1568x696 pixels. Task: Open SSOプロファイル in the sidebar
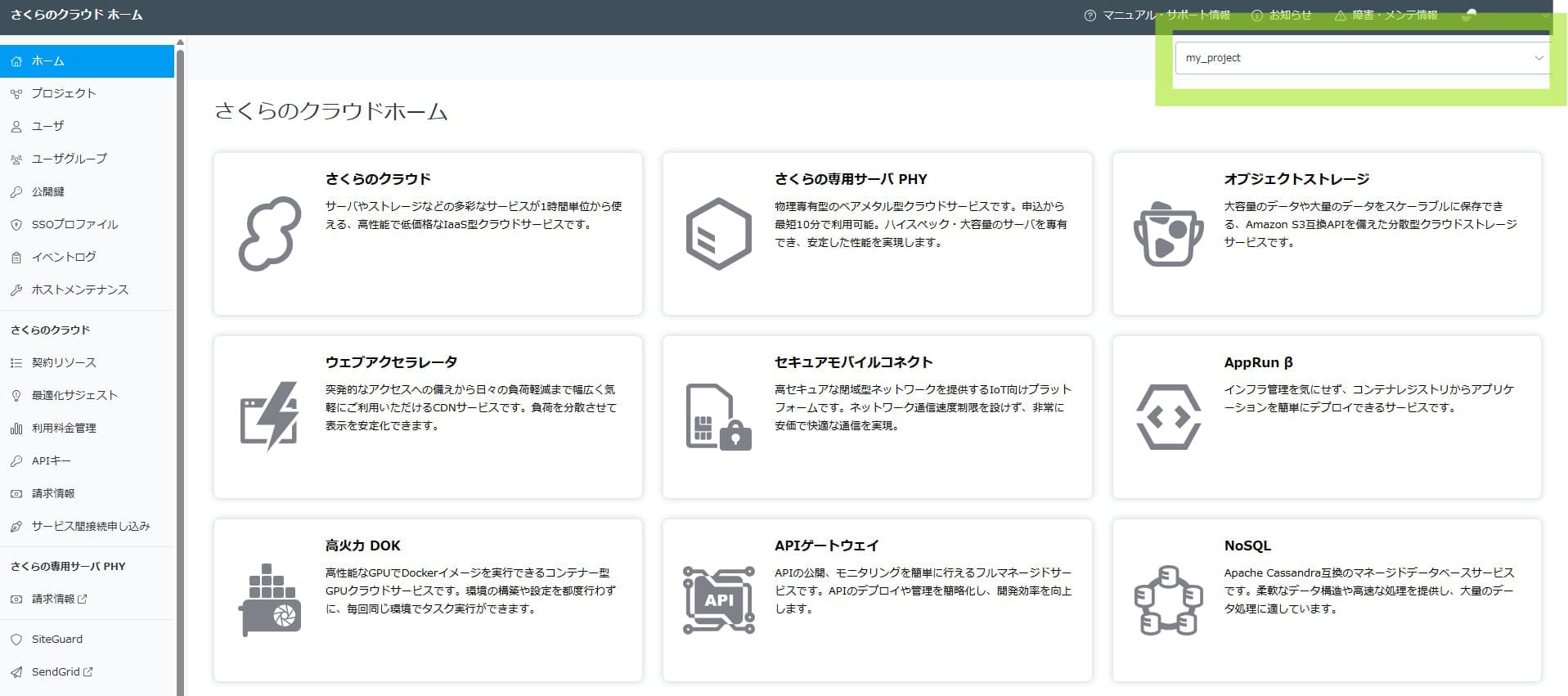pyautogui.click(x=87, y=224)
